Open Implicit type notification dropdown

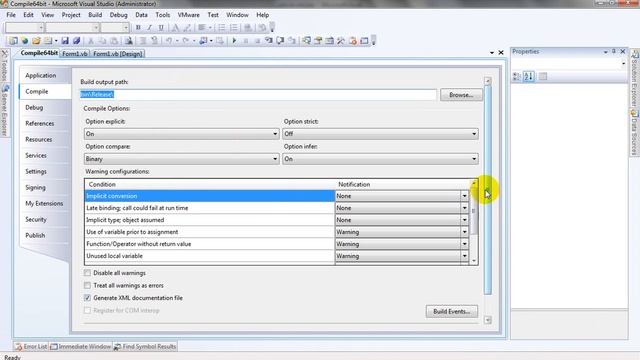coord(464,220)
